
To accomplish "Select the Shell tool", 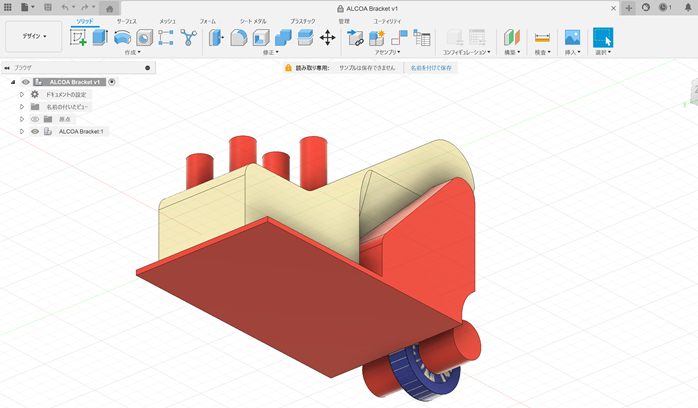I will (x=261, y=37).
